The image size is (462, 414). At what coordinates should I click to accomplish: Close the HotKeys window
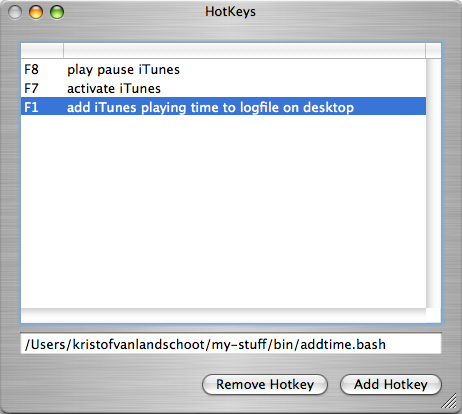click(x=15, y=12)
